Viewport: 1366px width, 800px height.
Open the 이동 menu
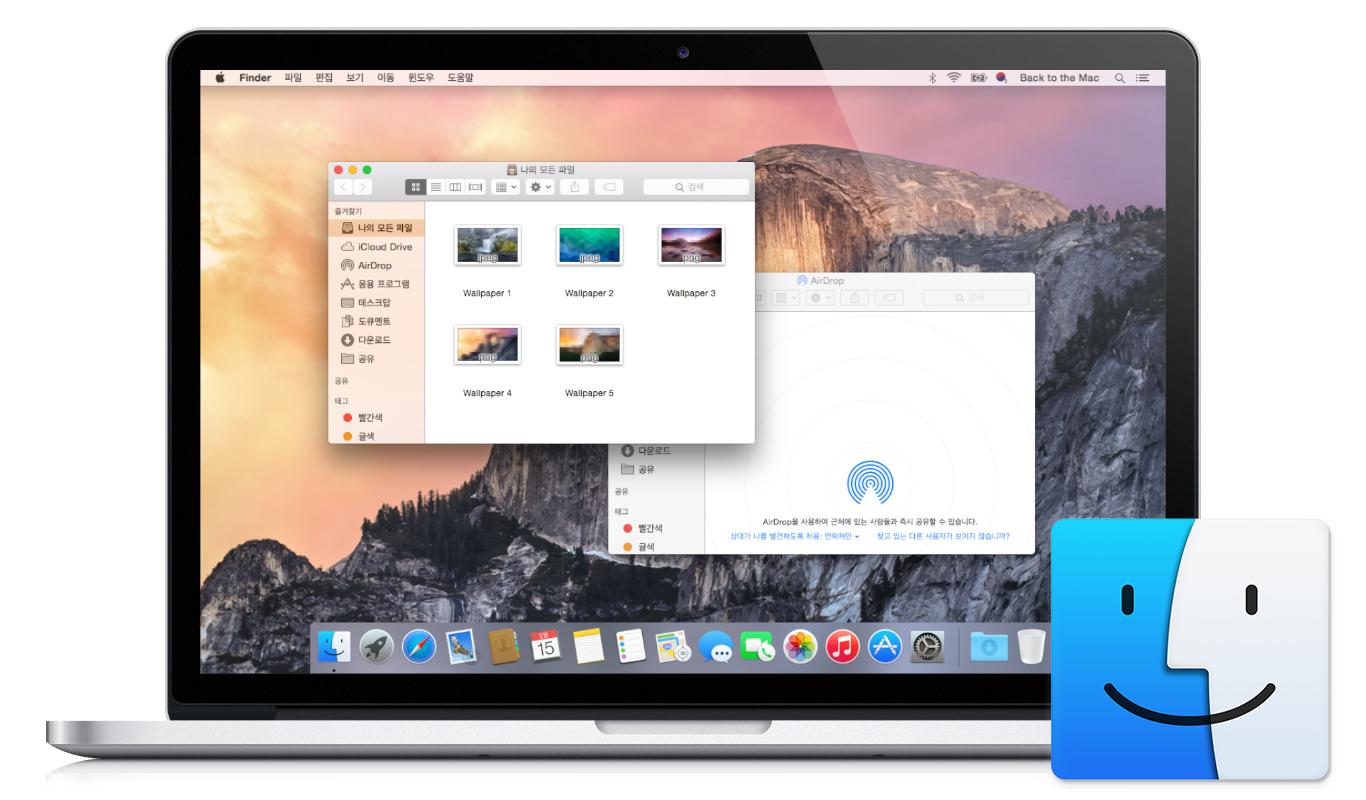point(386,78)
